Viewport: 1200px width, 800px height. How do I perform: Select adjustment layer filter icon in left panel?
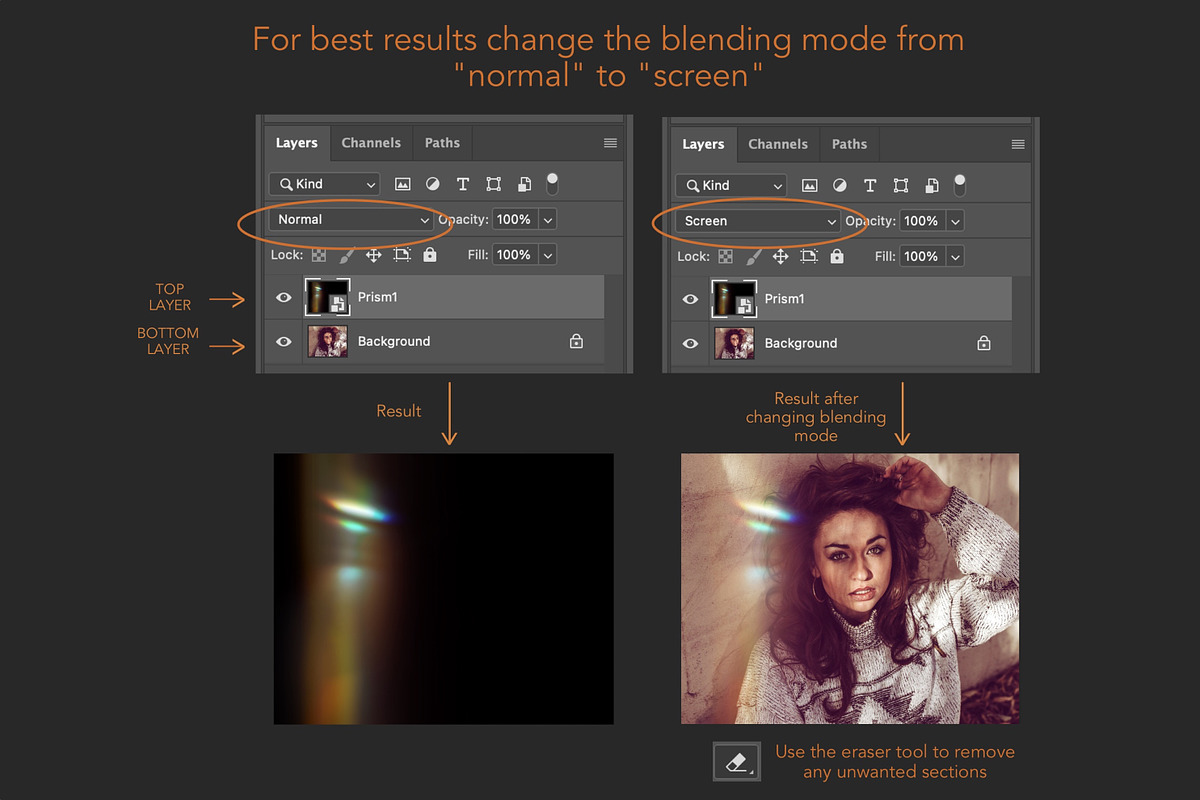[x=432, y=184]
